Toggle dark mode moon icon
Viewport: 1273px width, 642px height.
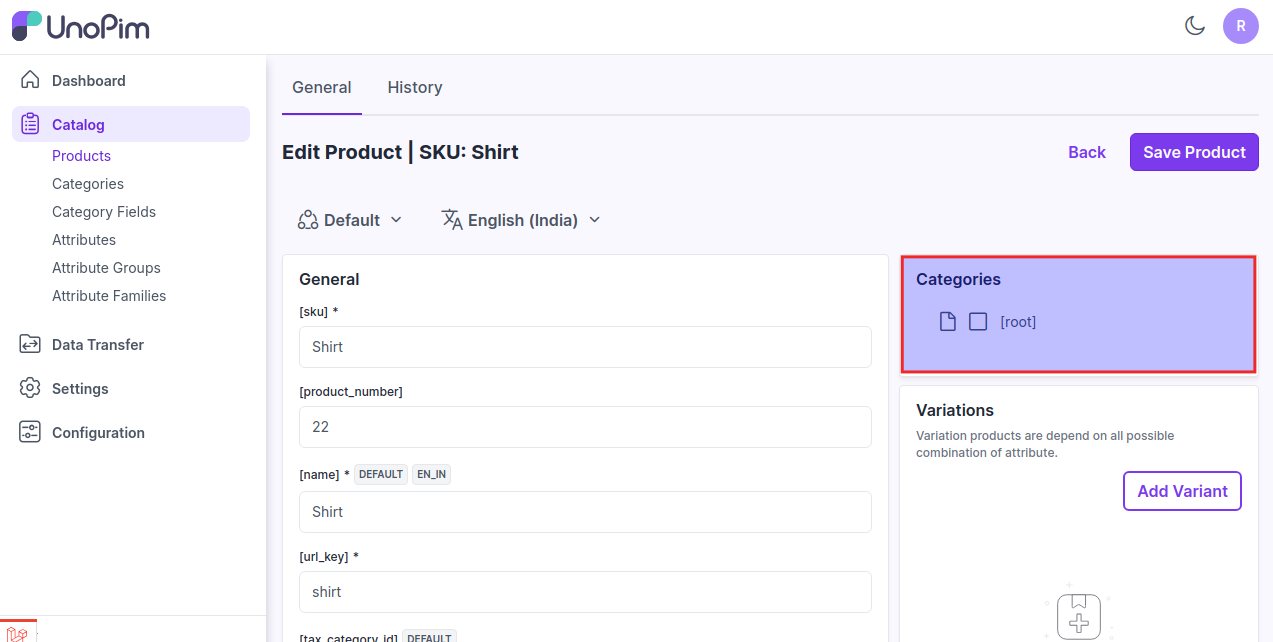coord(1195,26)
